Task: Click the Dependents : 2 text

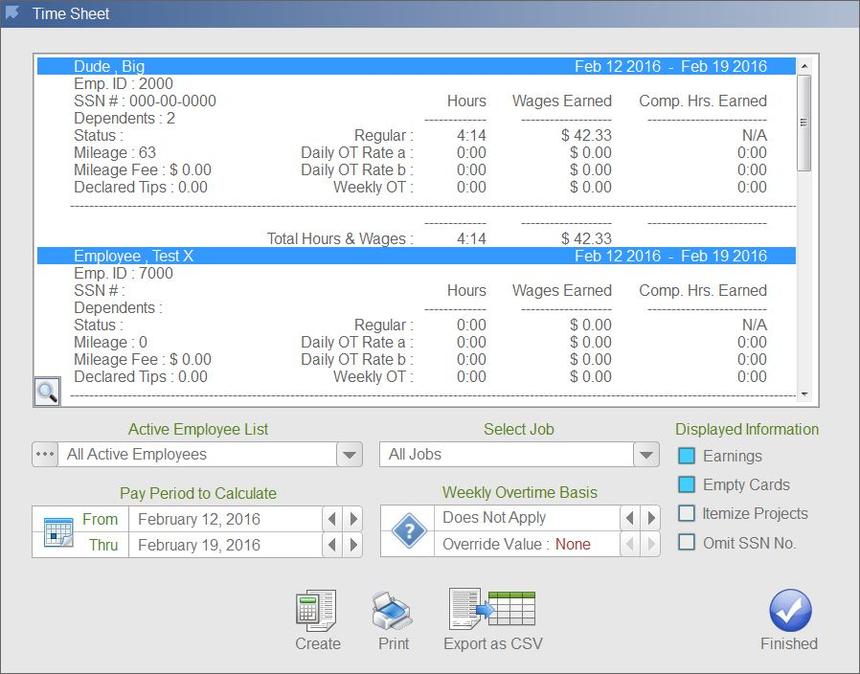Action: [x=125, y=118]
